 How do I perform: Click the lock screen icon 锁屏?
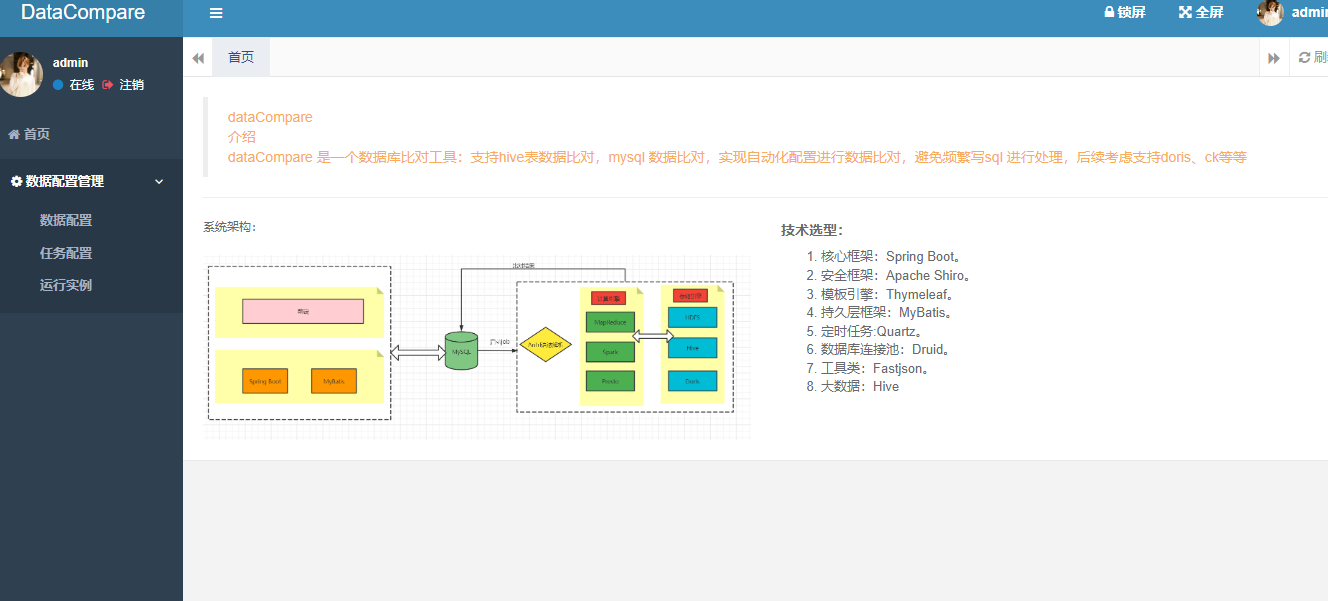click(x=1109, y=13)
